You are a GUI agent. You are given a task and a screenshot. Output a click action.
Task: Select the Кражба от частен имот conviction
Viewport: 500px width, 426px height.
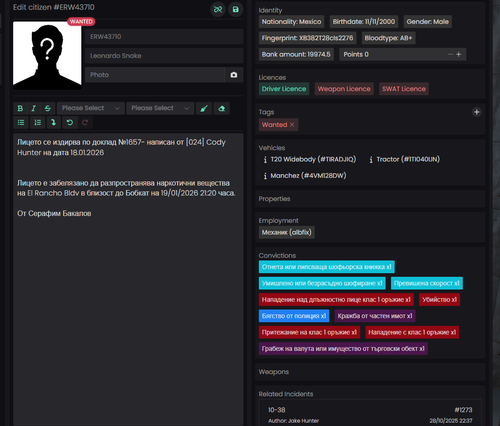375,316
